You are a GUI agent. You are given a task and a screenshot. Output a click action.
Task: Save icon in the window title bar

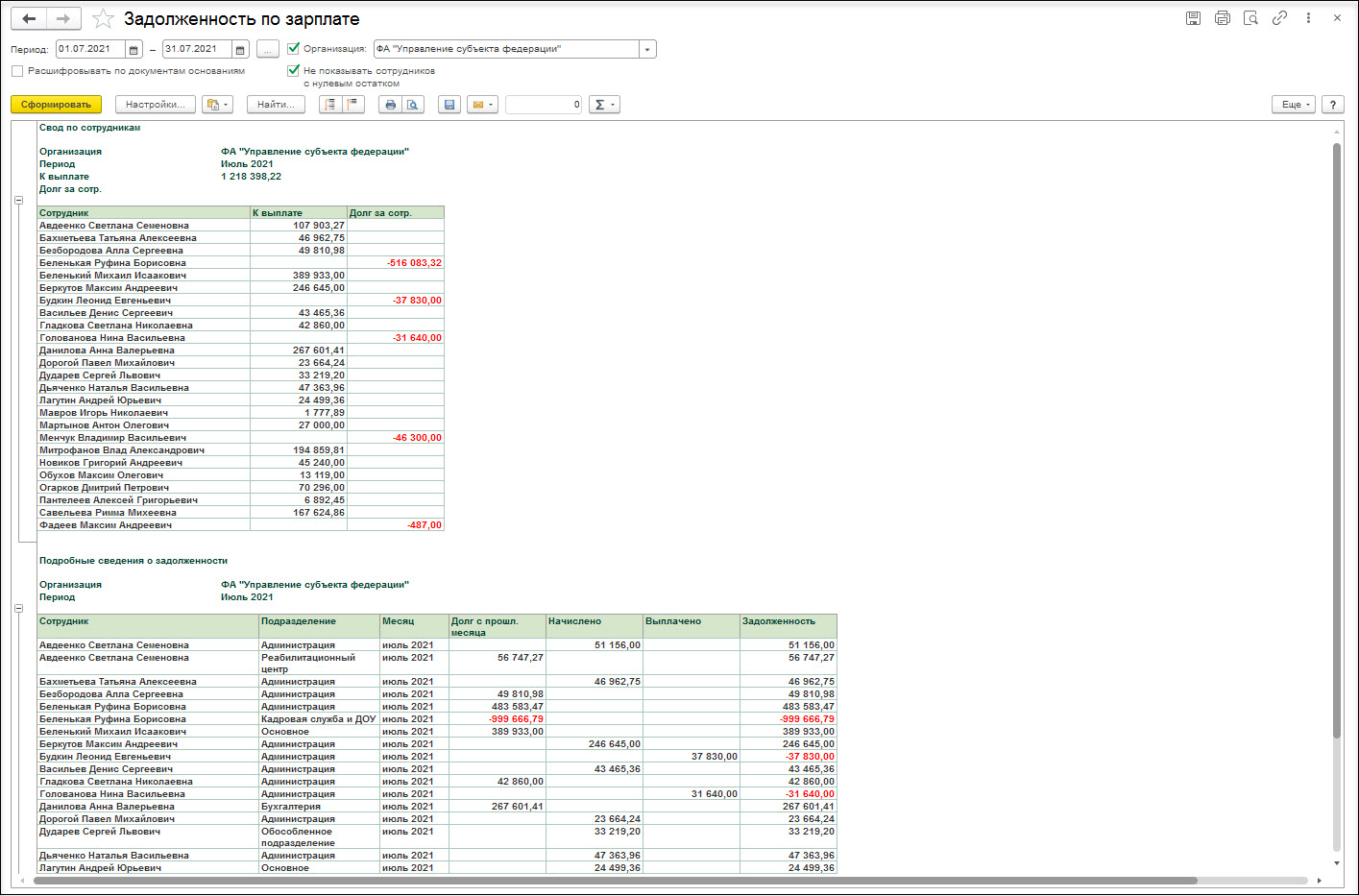tap(1193, 18)
